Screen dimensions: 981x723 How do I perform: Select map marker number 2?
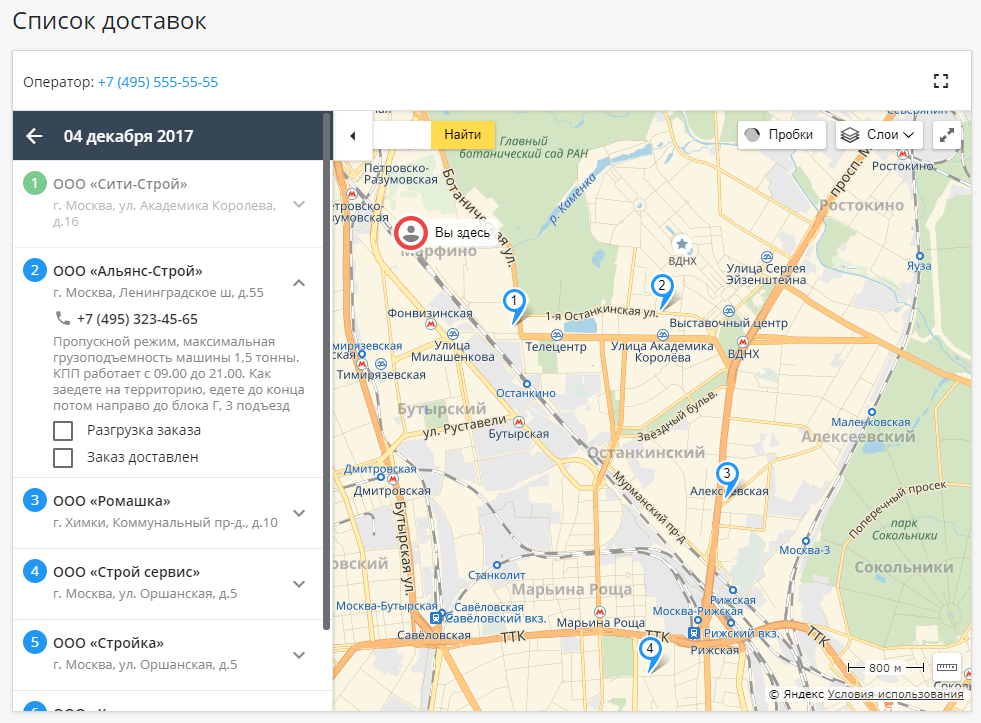pos(660,287)
